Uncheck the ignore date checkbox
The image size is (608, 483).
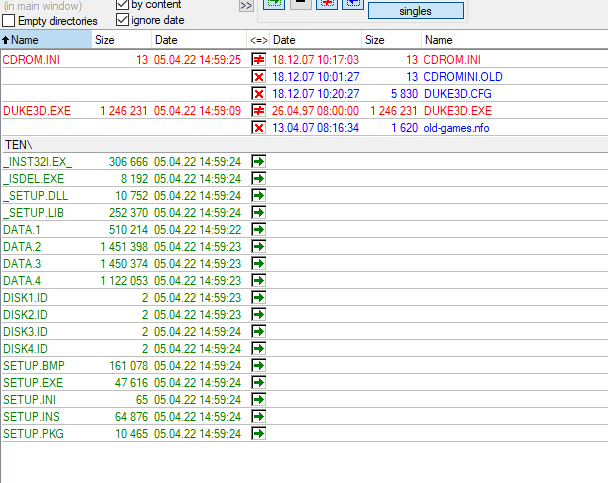tap(122, 20)
